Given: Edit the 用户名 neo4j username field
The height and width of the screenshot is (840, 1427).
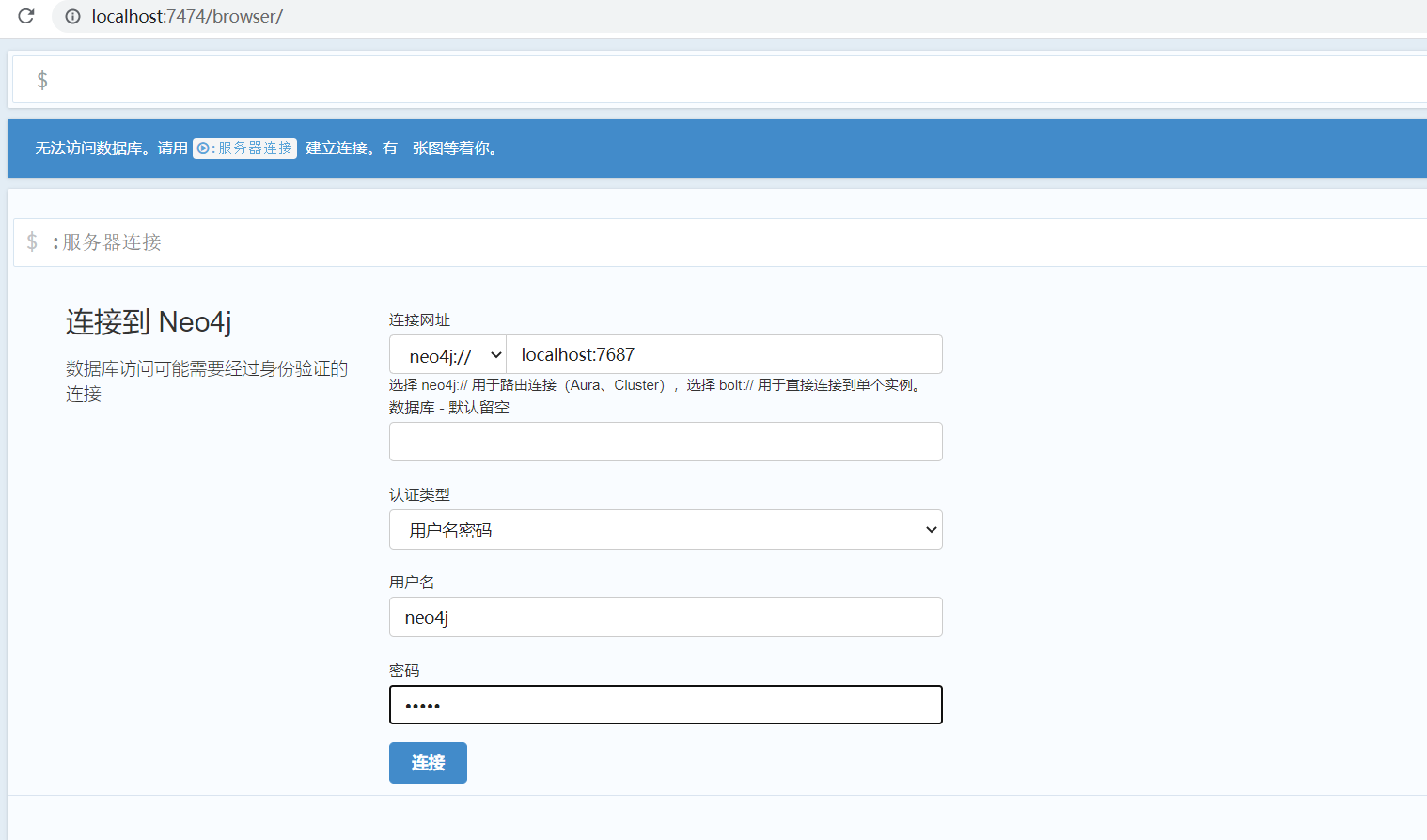Looking at the screenshot, I should pos(666,617).
